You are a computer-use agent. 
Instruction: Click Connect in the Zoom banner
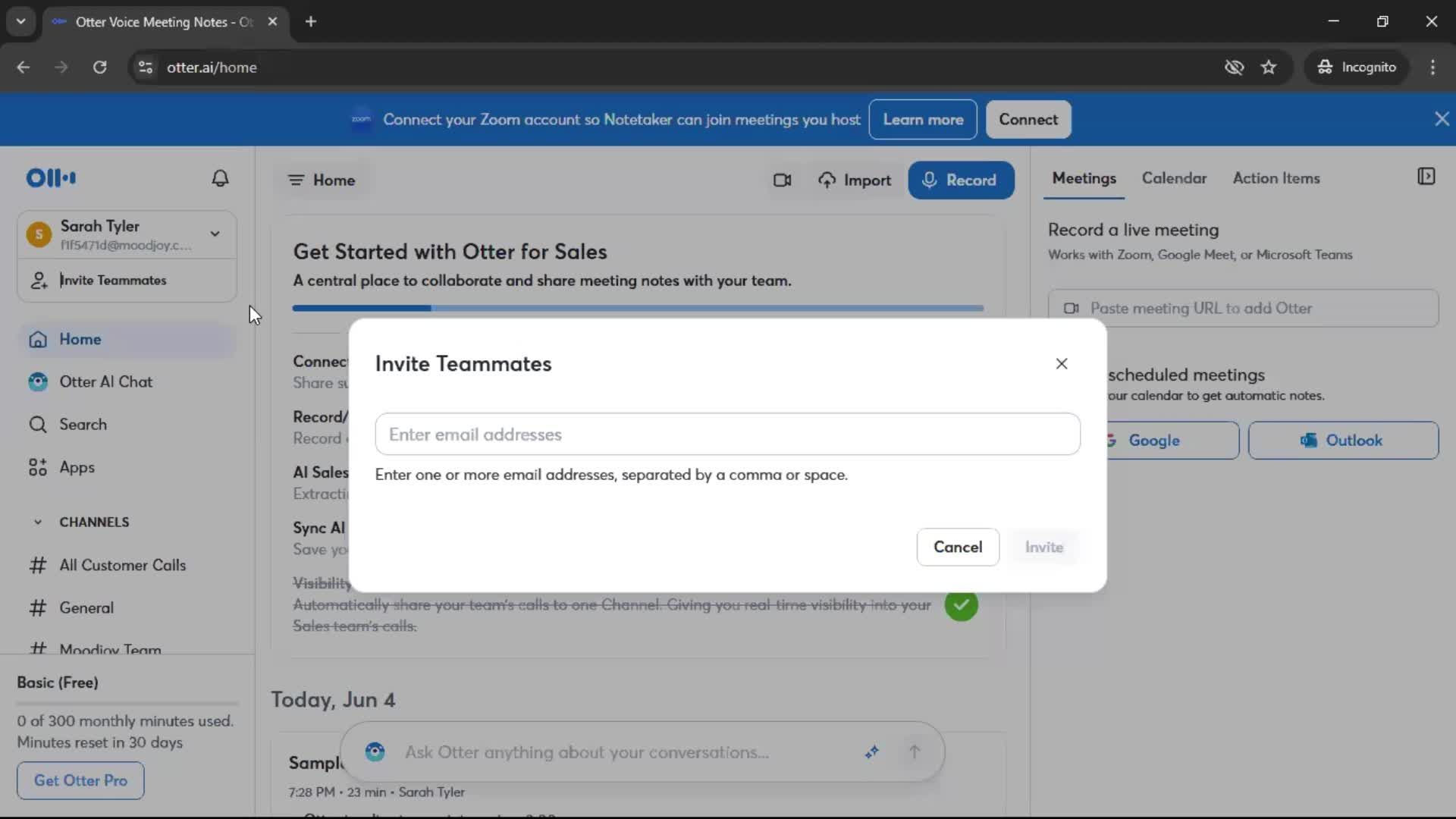[1028, 119]
